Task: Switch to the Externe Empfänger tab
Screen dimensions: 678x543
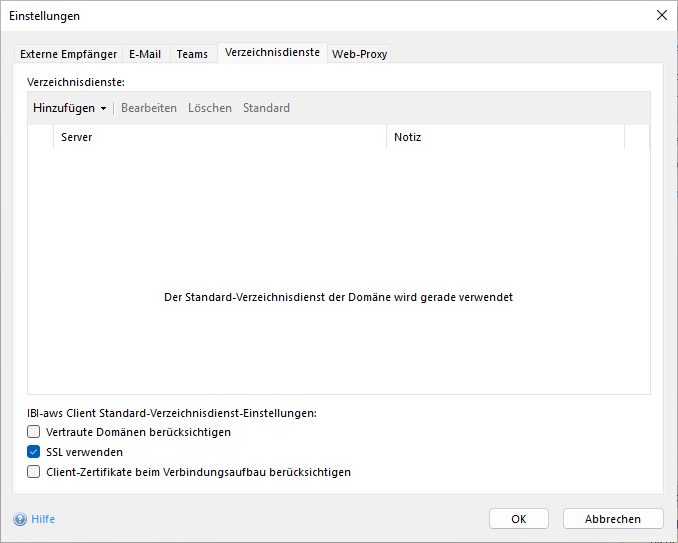Action: point(68,54)
